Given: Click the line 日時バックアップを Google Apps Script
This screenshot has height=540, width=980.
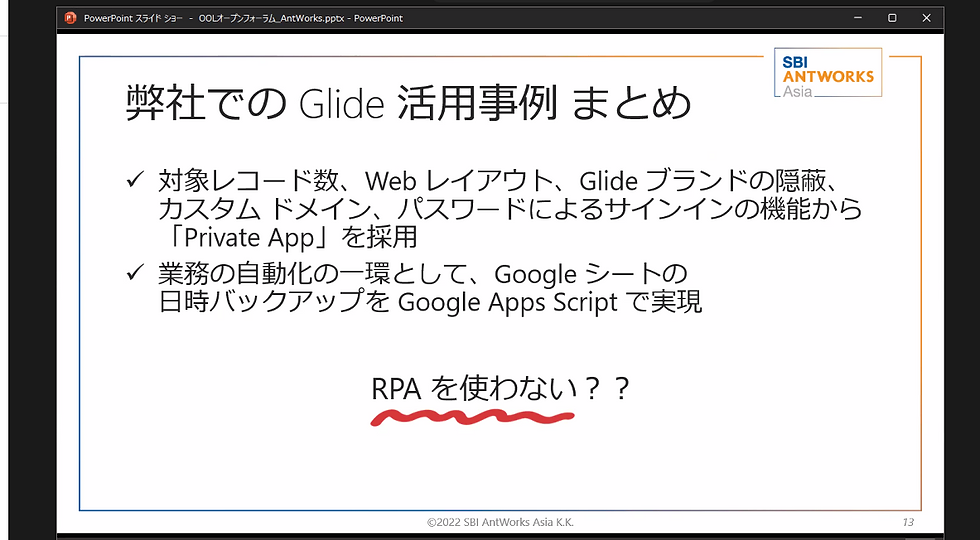Looking at the screenshot, I should click(x=430, y=302).
